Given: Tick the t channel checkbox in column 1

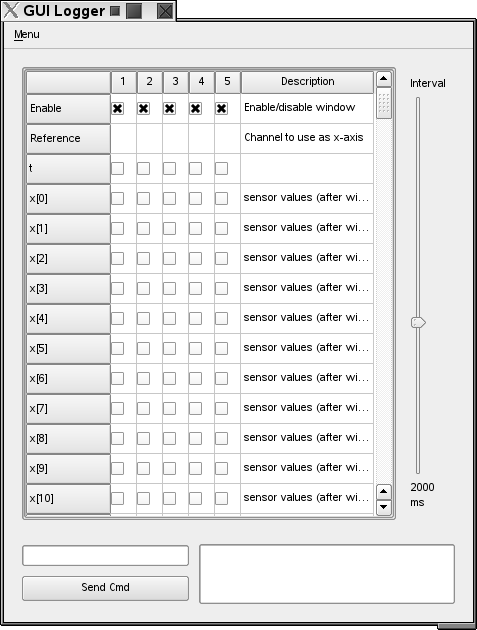Looking at the screenshot, I should pyautogui.click(x=117, y=168).
